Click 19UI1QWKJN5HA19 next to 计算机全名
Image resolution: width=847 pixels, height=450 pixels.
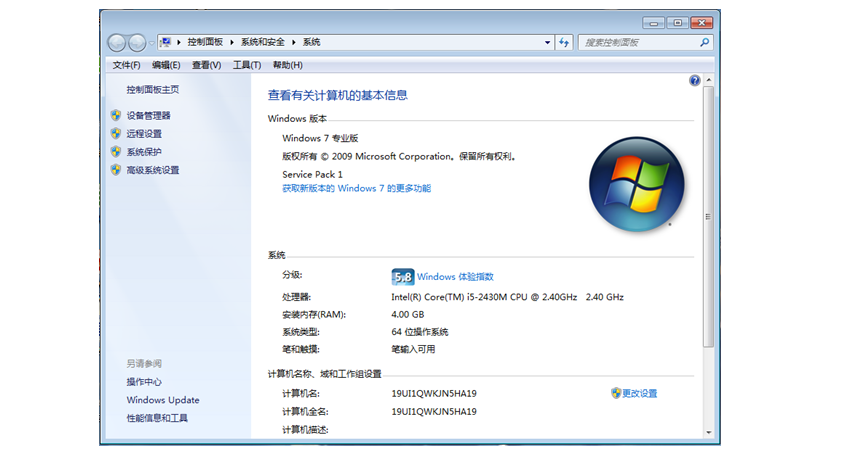coord(434,412)
